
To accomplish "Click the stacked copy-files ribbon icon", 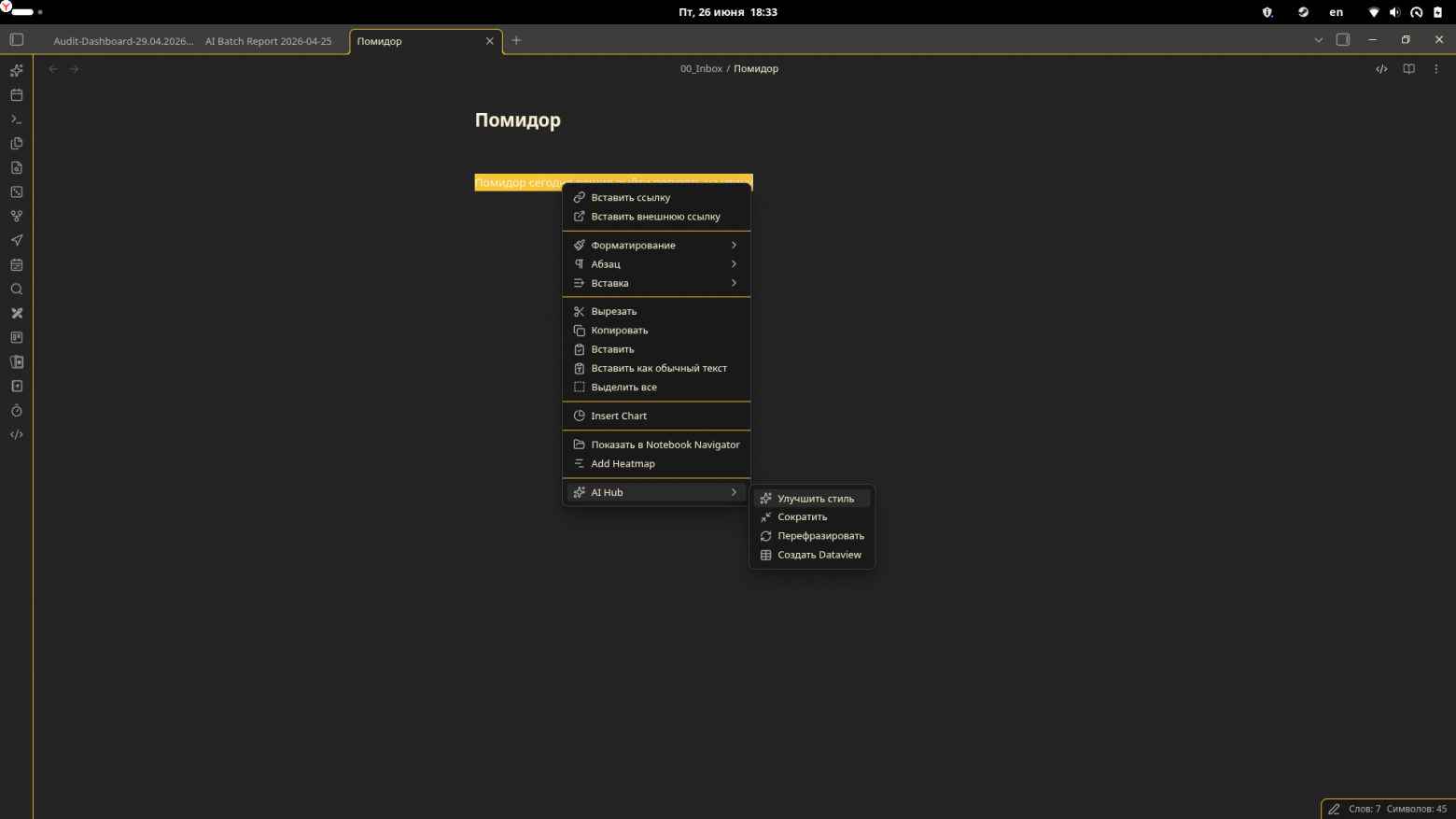I will pyautogui.click(x=16, y=144).
